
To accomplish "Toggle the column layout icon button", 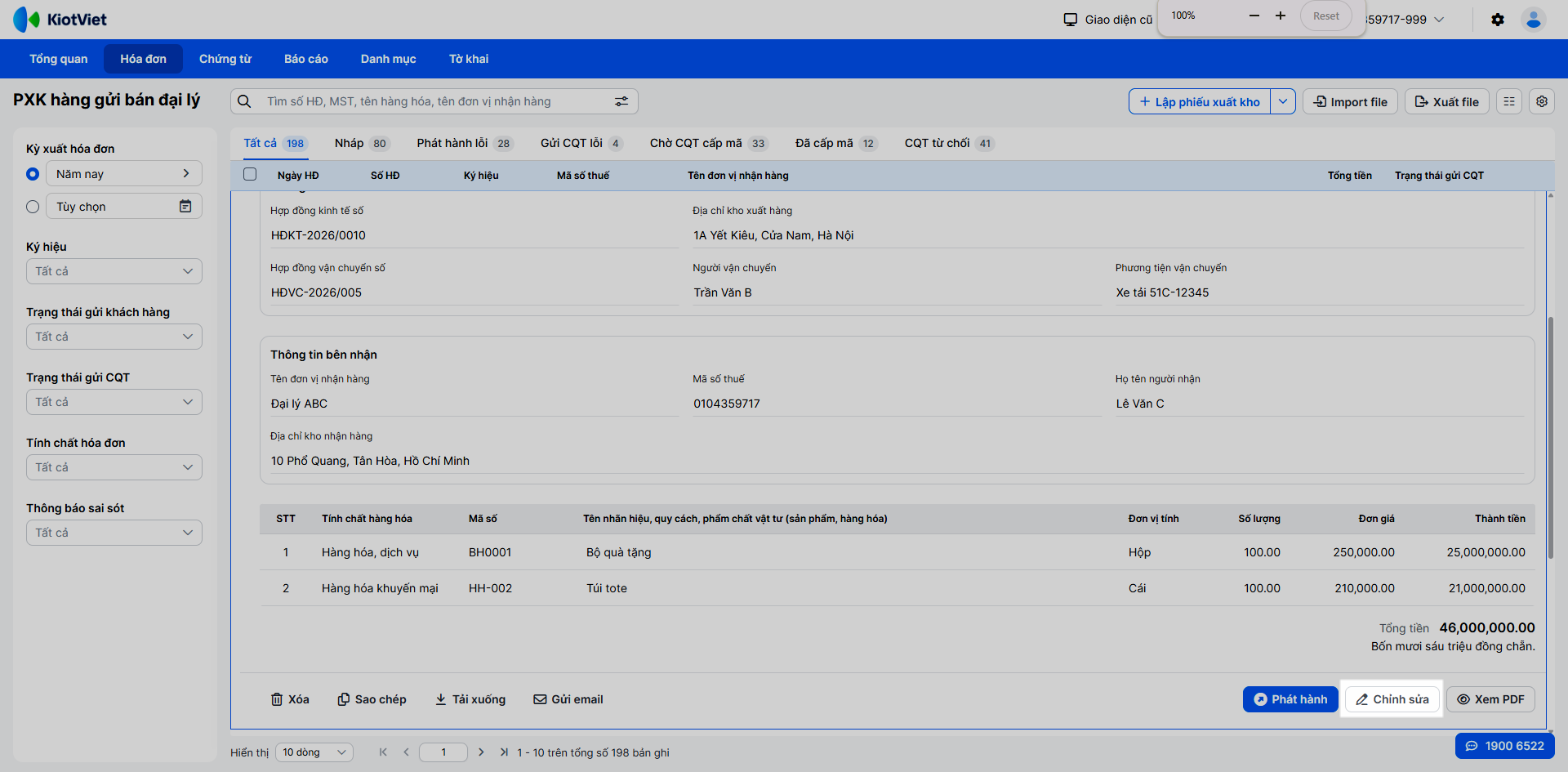I will (1509, 101).
